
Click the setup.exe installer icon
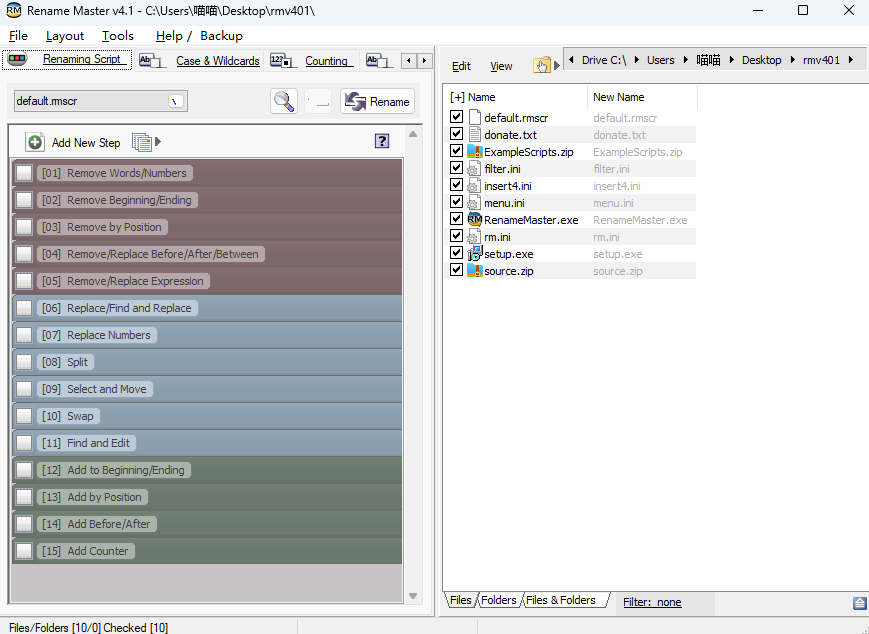pyautogui.click(x=474, y=253)
